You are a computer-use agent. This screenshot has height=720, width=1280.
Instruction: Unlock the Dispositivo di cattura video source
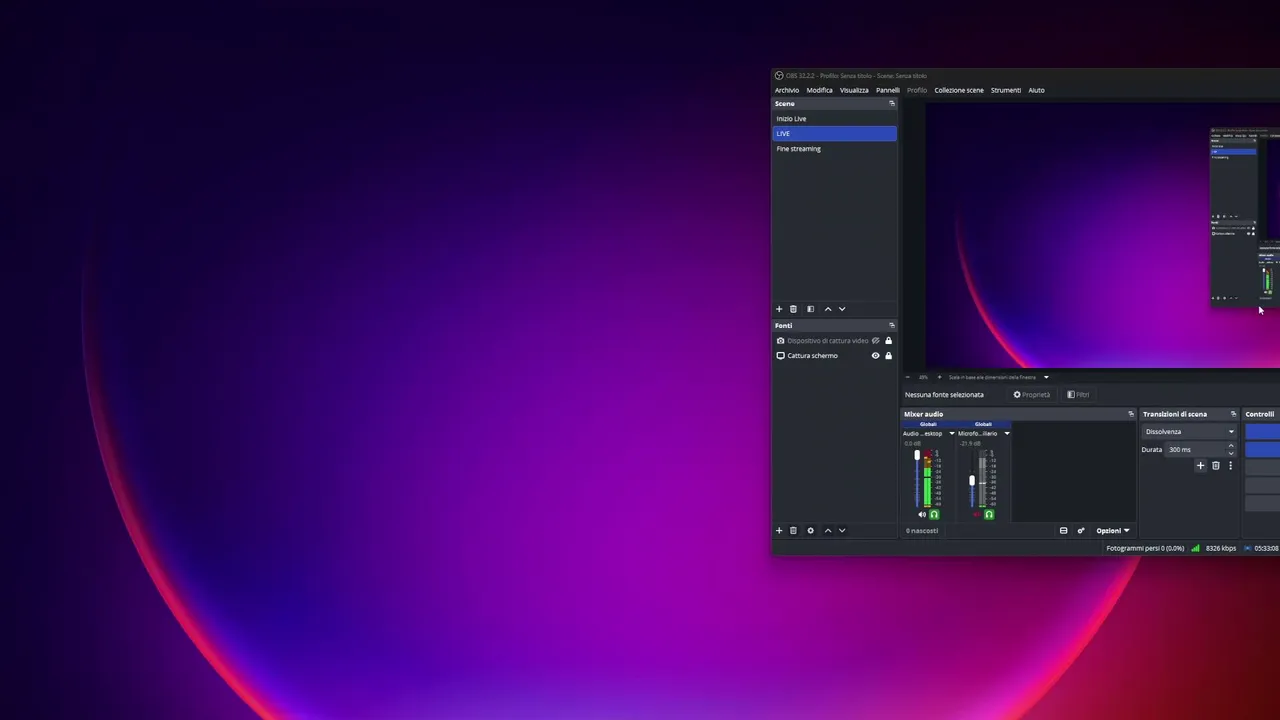[888, 341]
